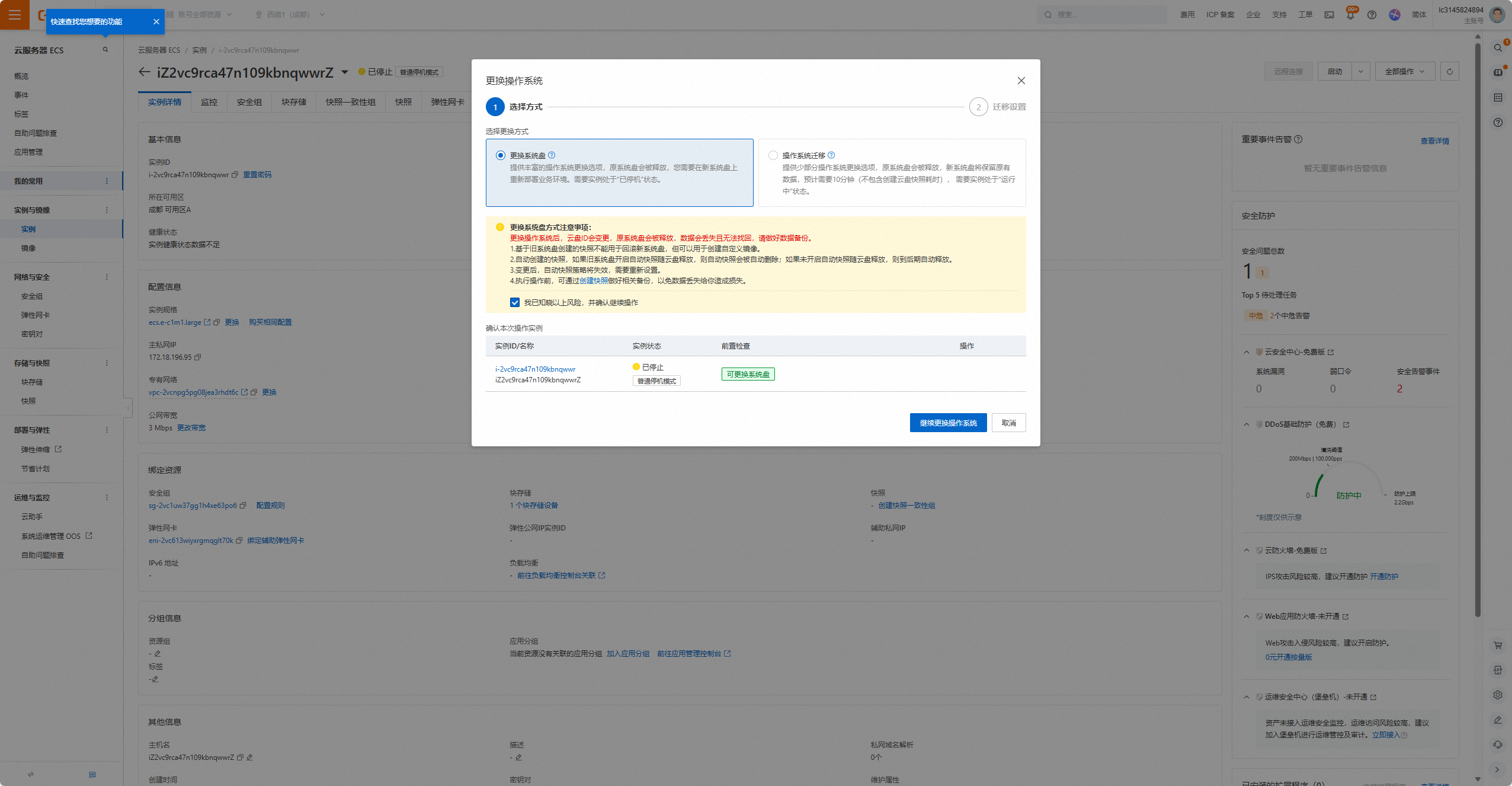Expand the arrow next to 启动 button
This screenshot has width=1512, height=786.
(1361, 72)
